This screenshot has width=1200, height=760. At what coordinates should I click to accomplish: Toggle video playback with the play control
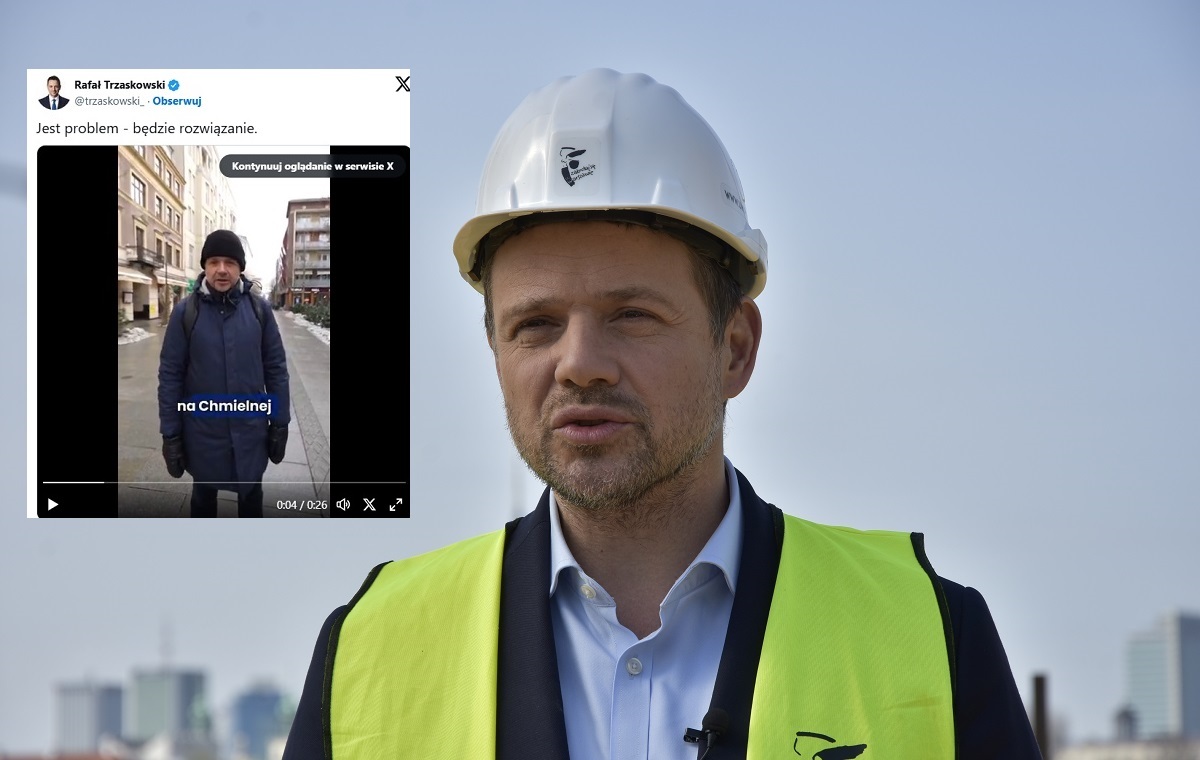[x=53, y=504]
